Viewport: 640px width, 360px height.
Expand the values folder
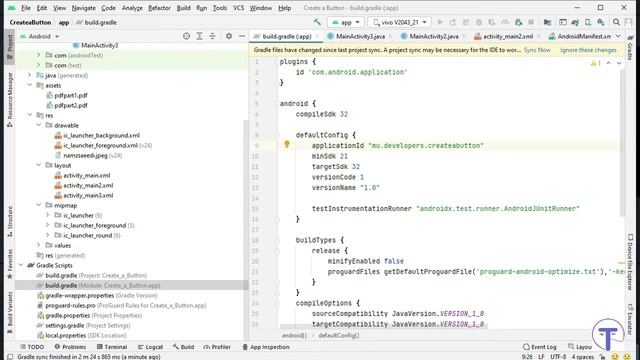(x=39, y=245)
